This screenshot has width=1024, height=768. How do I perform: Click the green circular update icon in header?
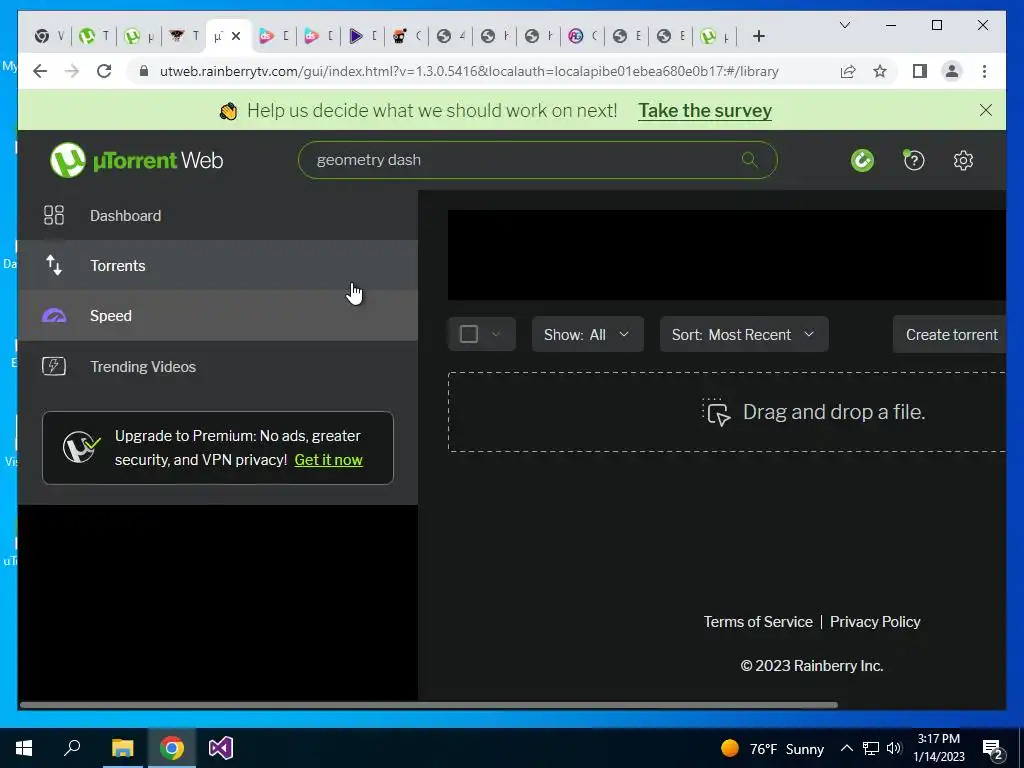[862, 160]
